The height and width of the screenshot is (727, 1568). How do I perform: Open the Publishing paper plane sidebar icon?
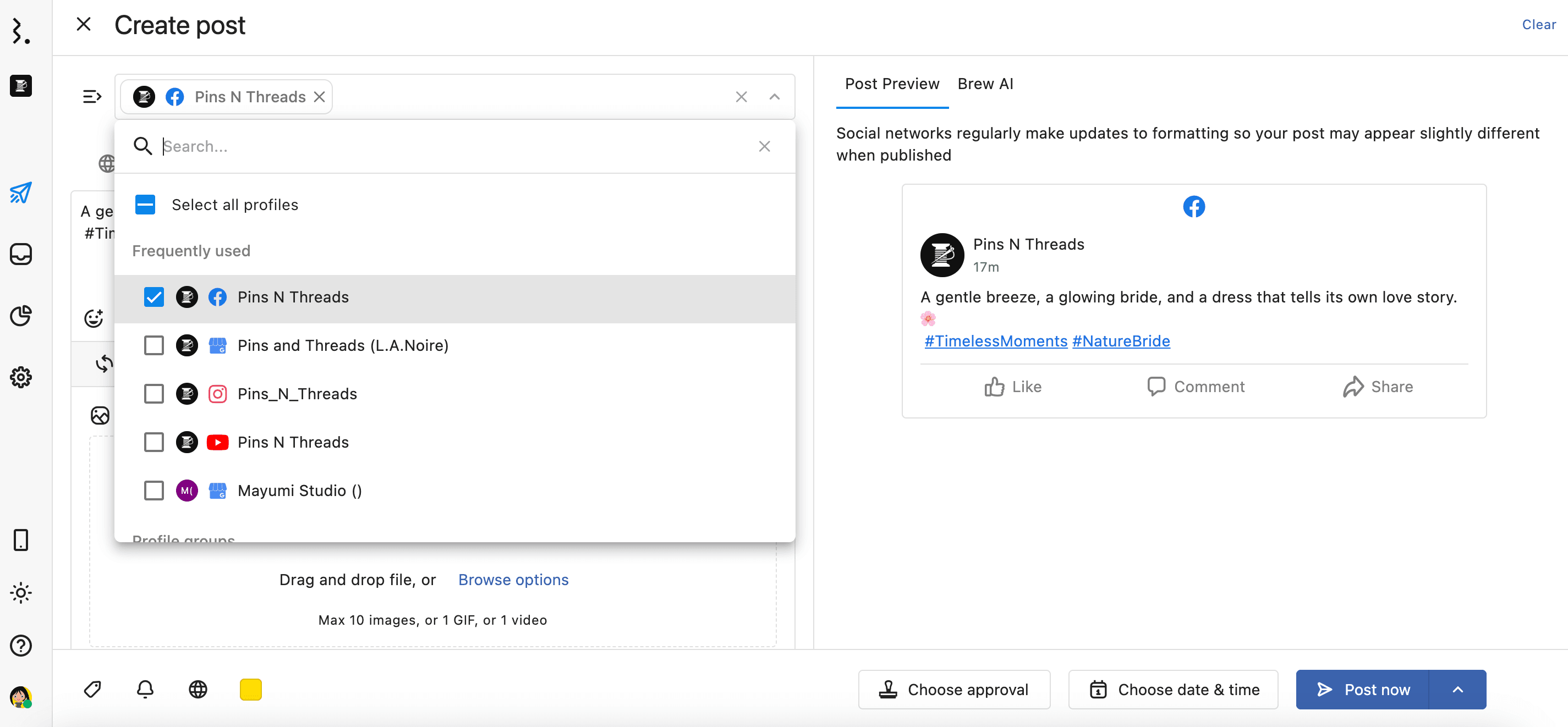(21, 193)
